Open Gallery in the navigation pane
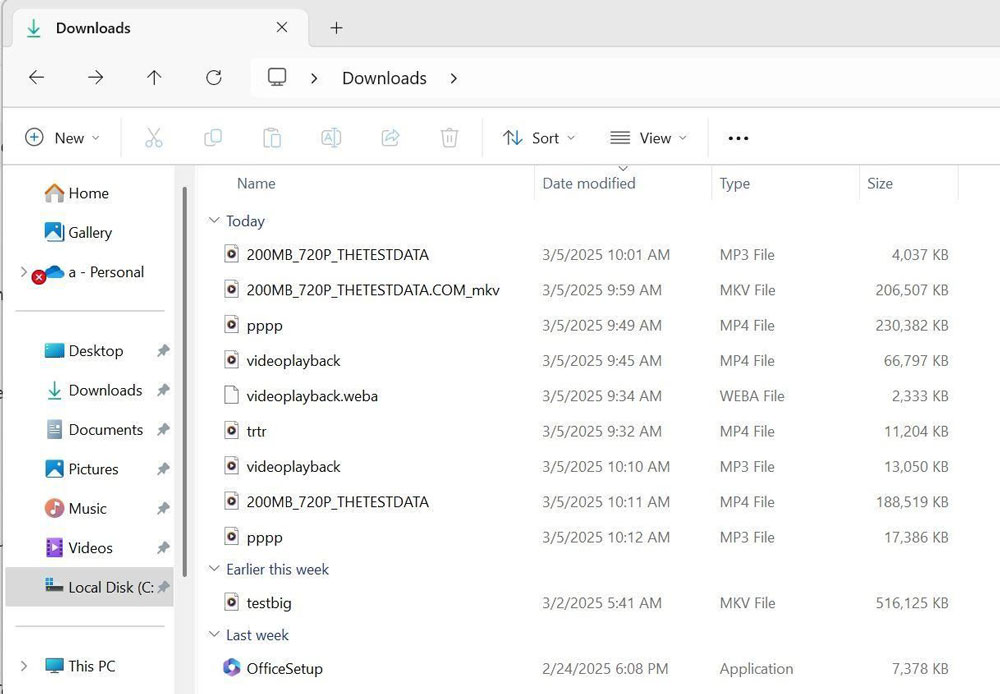 pyautogui.click(x=78, y=233)
